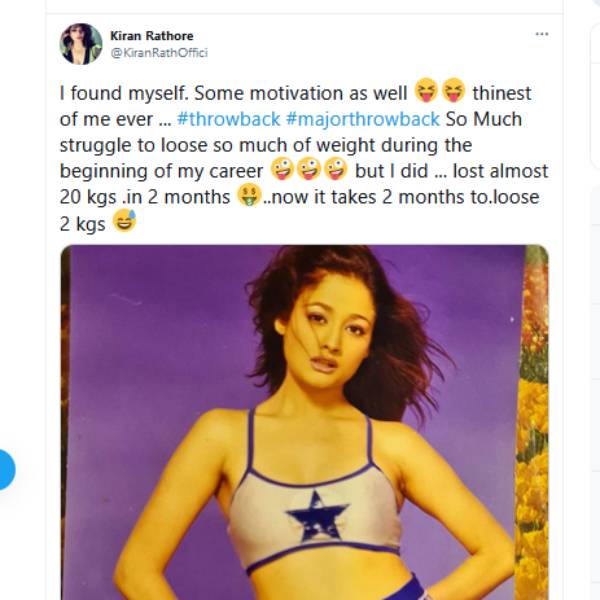This screenshot has width=600, height=600.
Task: Open the @KiranRathOffici handle link
Action: [159, 52]
